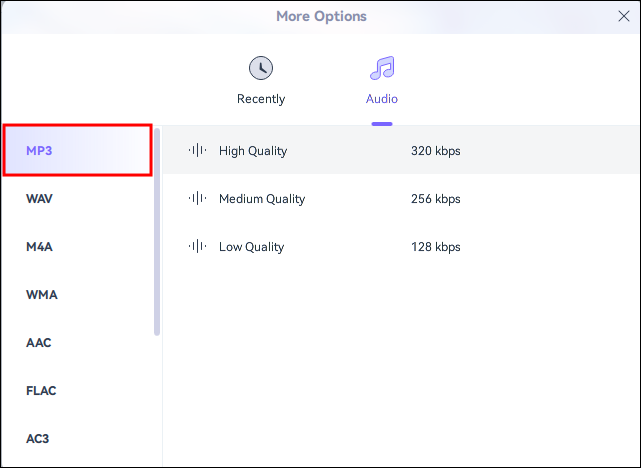Select the MP3 format

click(x=78, y=150)
